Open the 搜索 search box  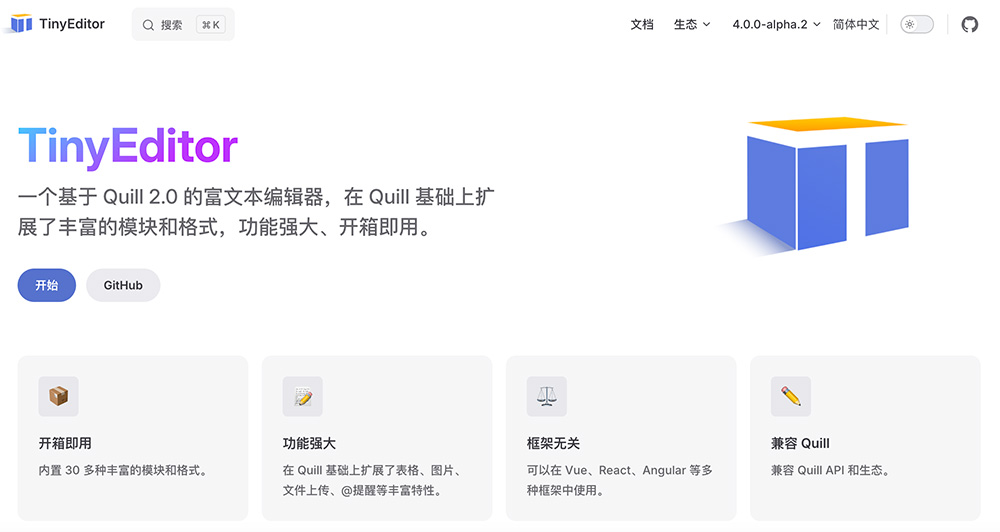183,25
